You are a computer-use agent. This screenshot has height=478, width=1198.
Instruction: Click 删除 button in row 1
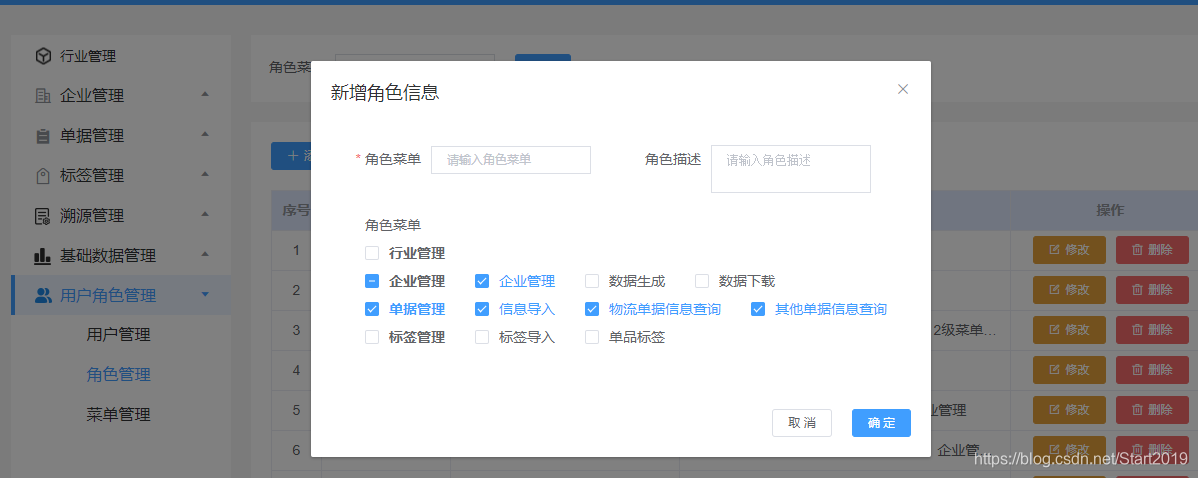click(1152, 250)
